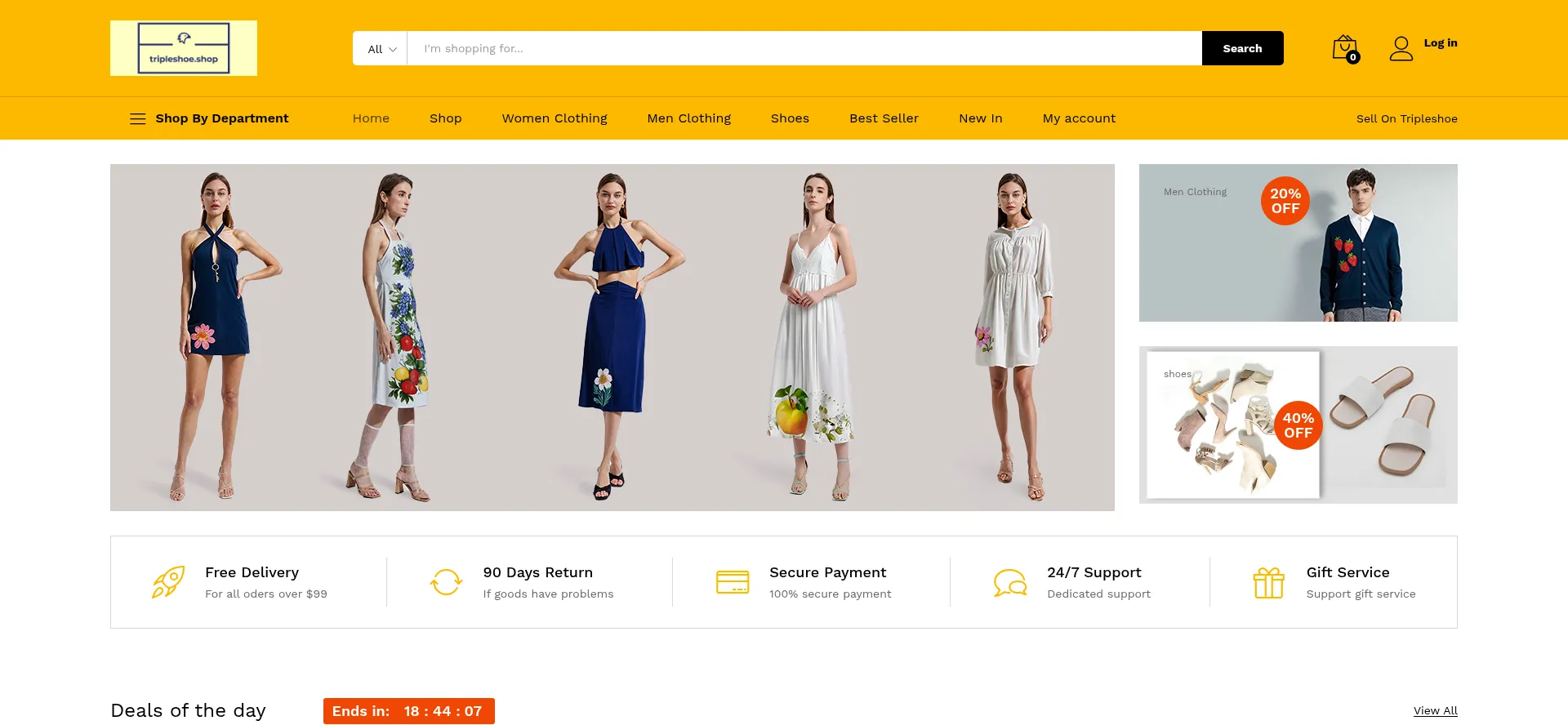Open the shoes 40% OFF banner
The height and width of the screenshot is (725, 1568).
[1298, 425]
